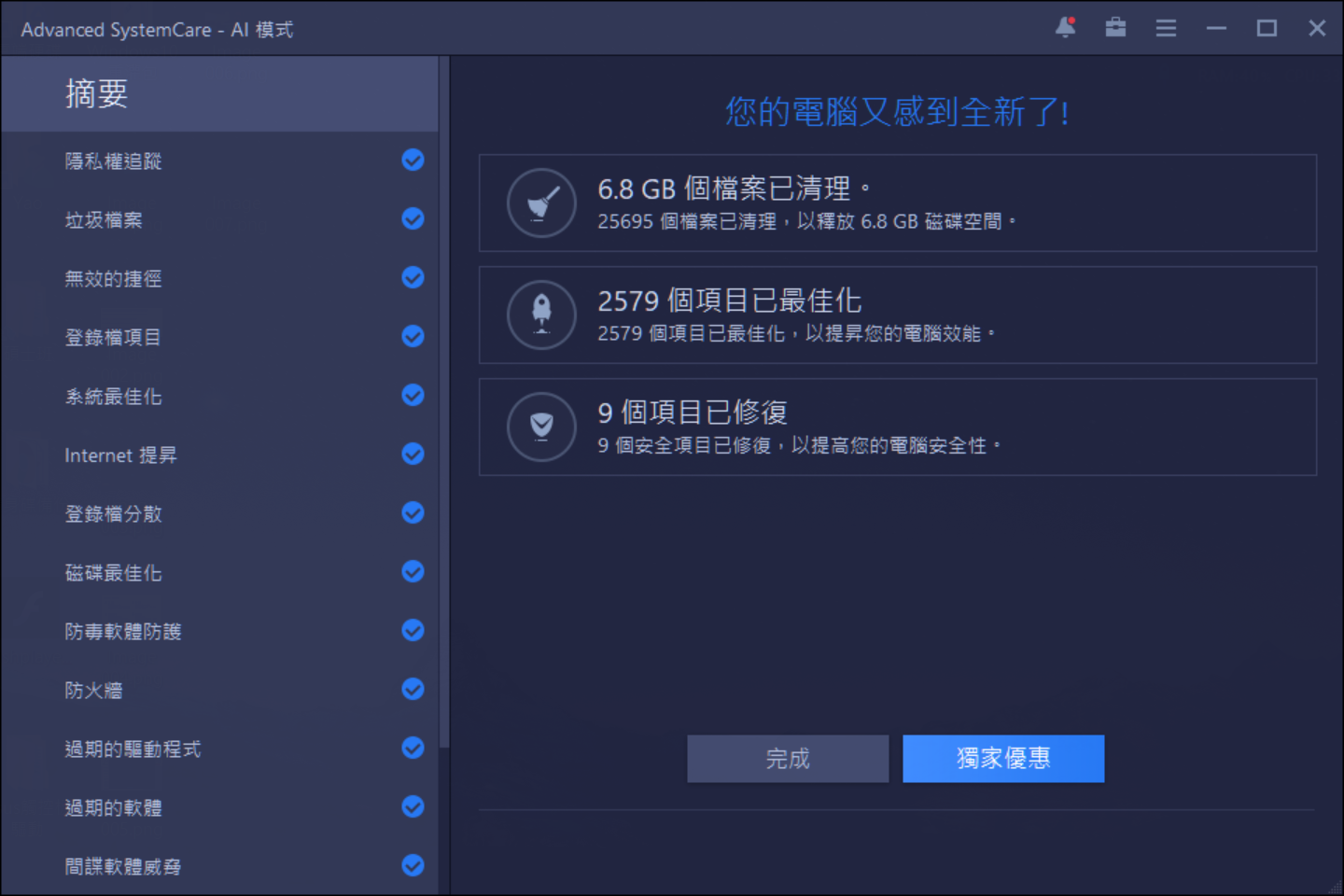Image resolution: width=1344 pixels, height=896 pixels.
Task: Click the sidebar vertical scrollbar
Action: click(444, 401)
